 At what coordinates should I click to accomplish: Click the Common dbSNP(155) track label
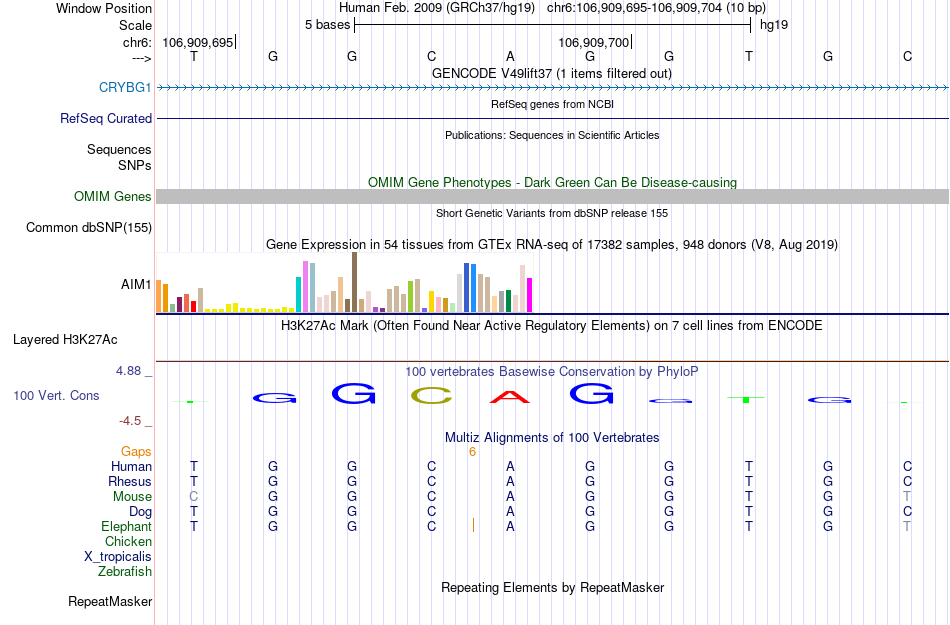88,228
